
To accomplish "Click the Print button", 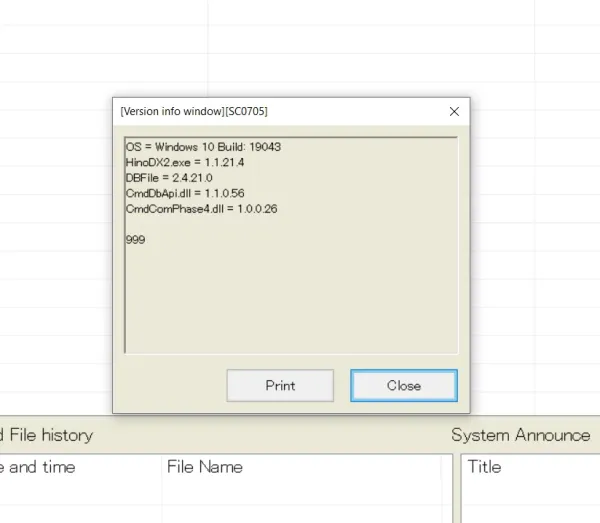I will click(280, 385).
